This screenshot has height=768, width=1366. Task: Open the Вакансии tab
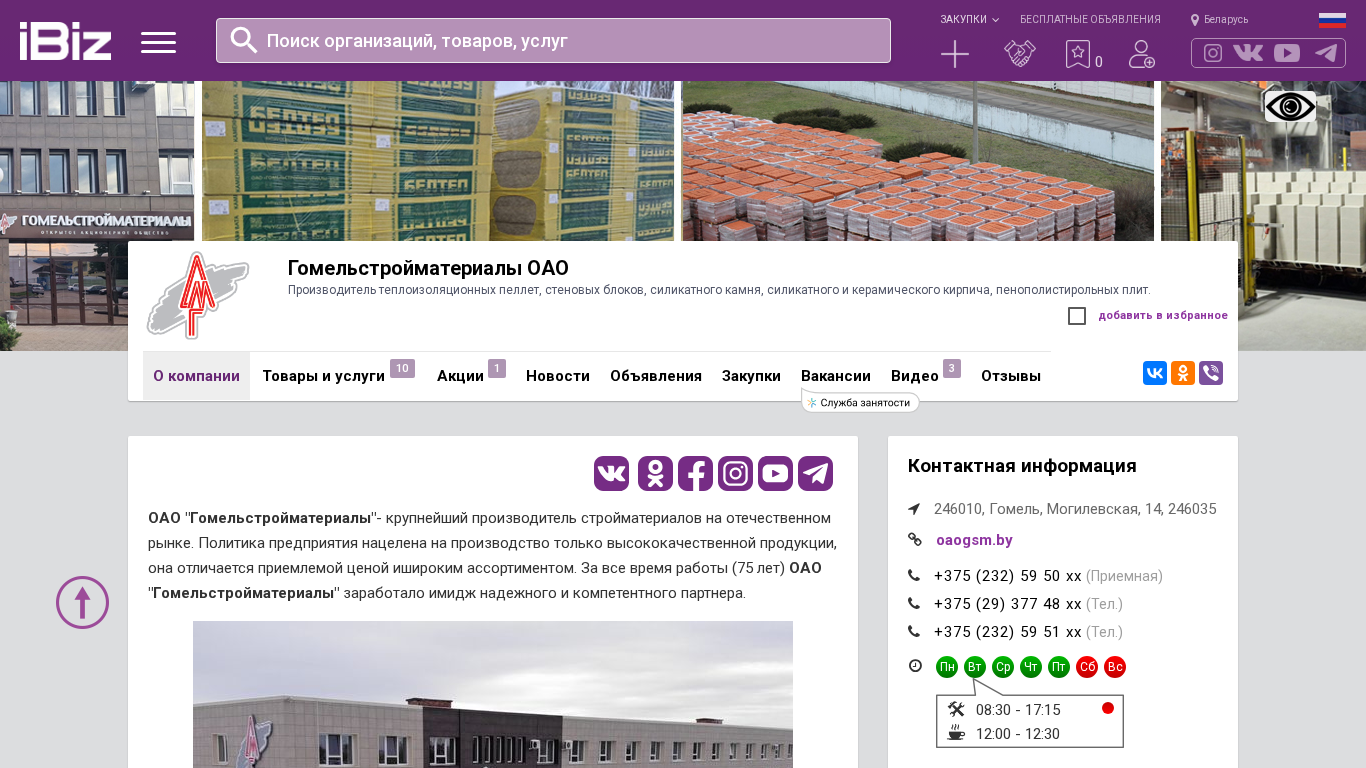tap(836, 376)
